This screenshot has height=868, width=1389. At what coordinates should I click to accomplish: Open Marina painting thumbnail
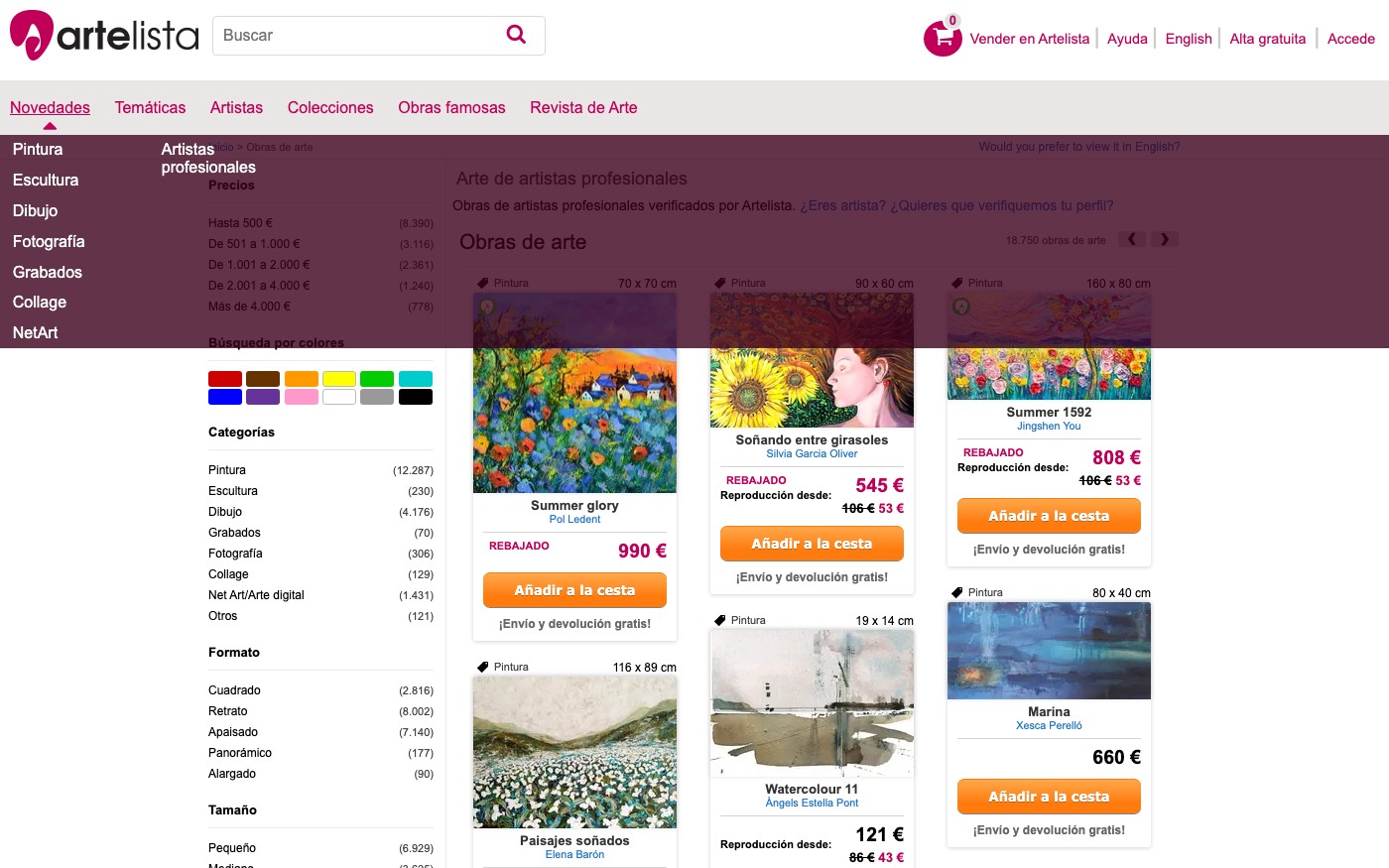(1049, 651)
